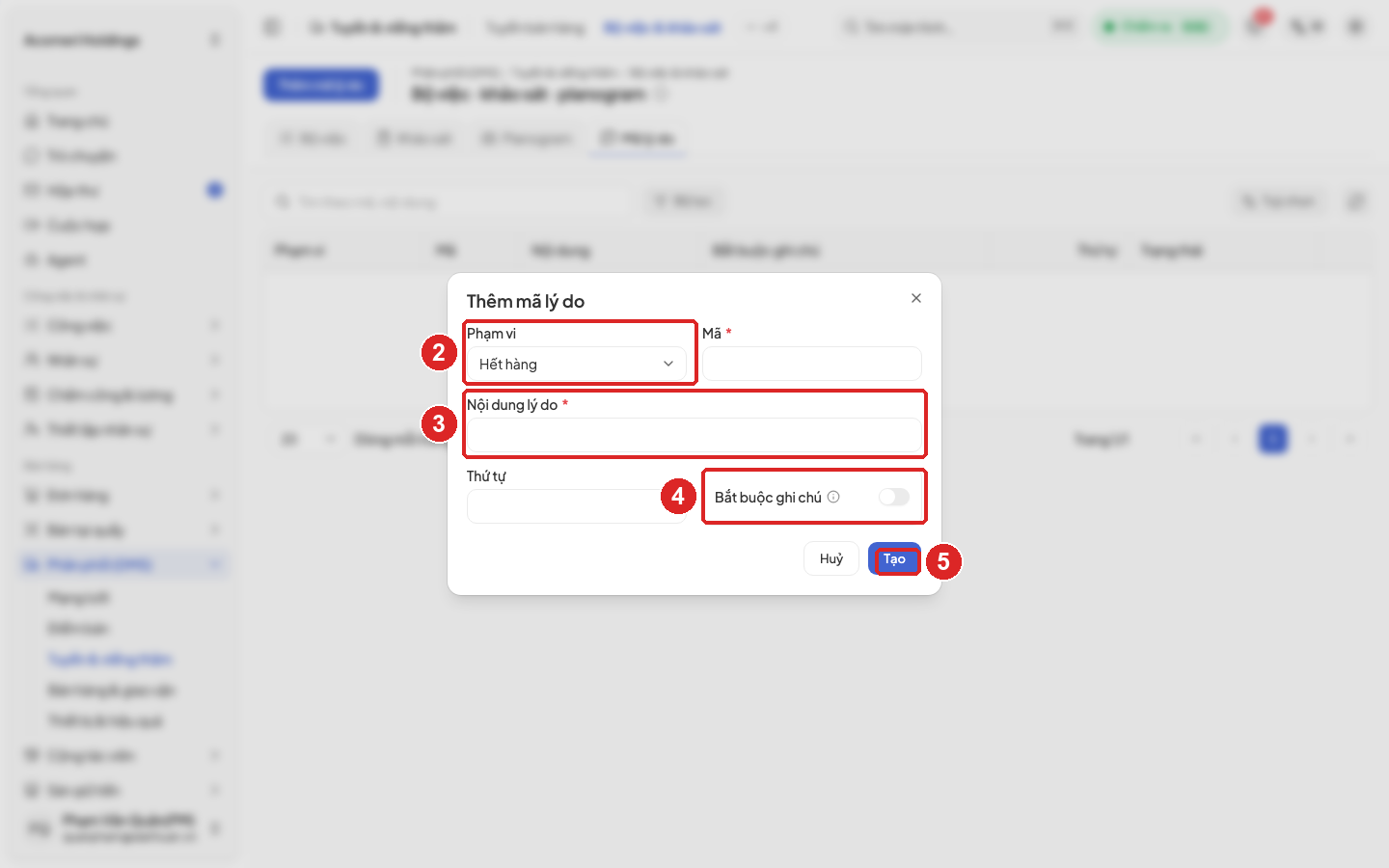Click the sidebar toggle icon in top bar
Screen dimensions: 1389x868
pos(272,27)
